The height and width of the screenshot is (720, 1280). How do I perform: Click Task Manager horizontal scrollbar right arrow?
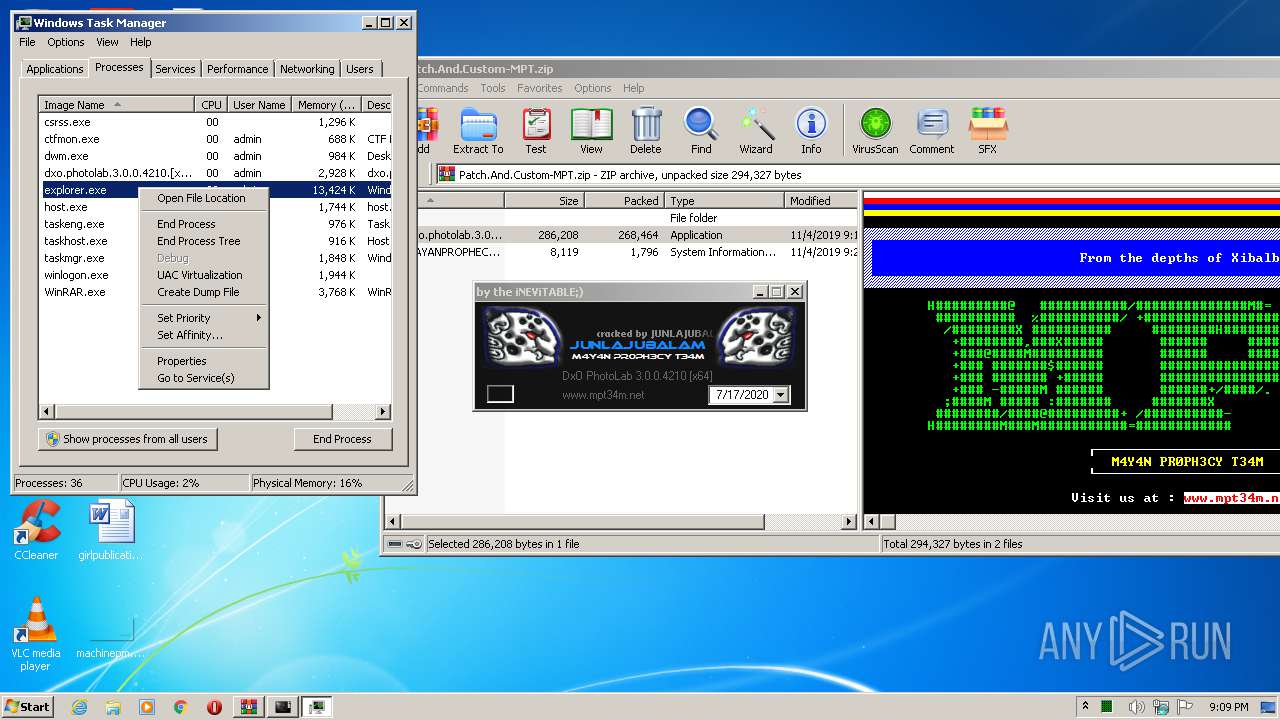pyautogui.click(x=382, y=412)
